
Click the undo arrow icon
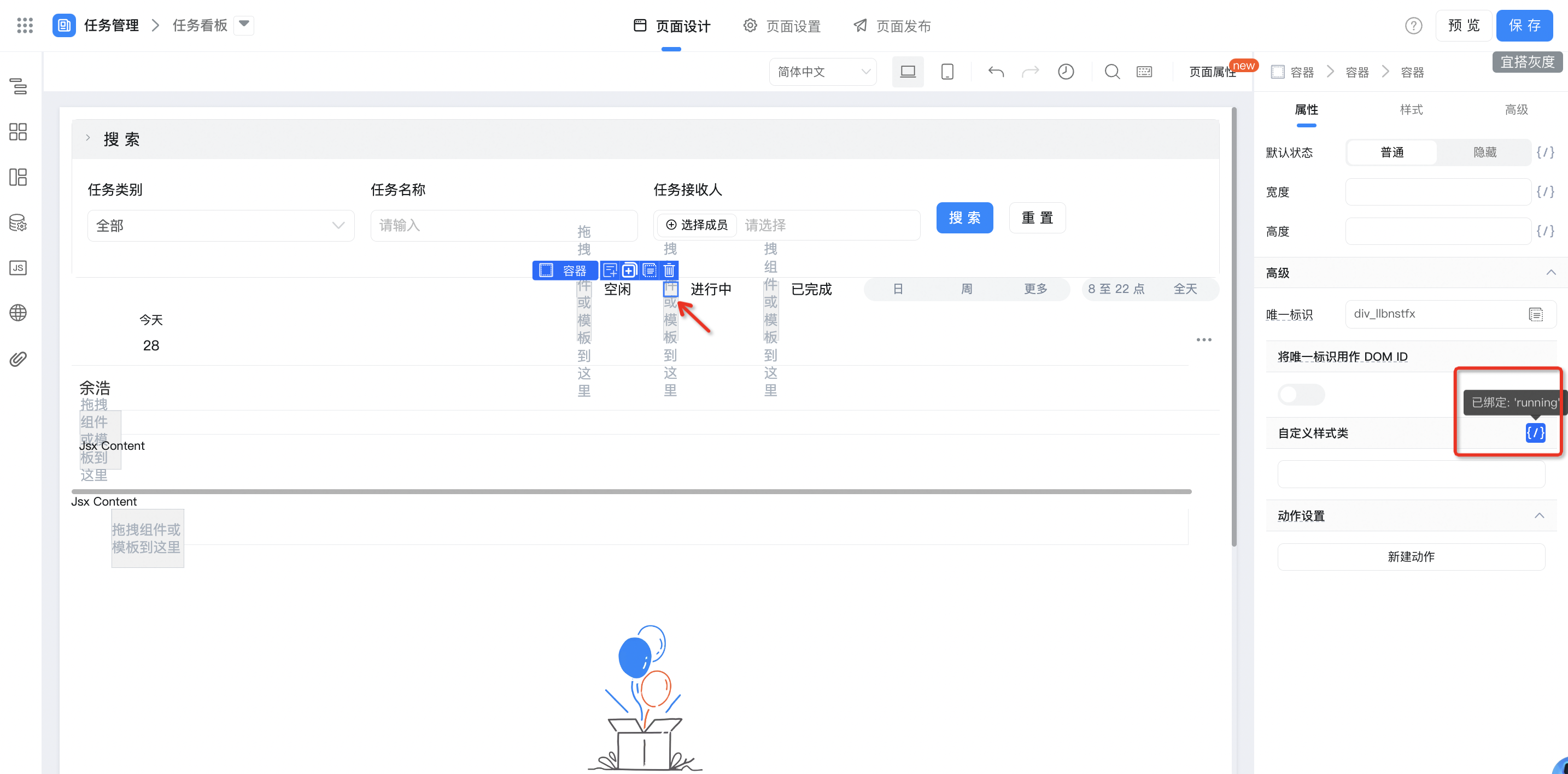(996, 72)
